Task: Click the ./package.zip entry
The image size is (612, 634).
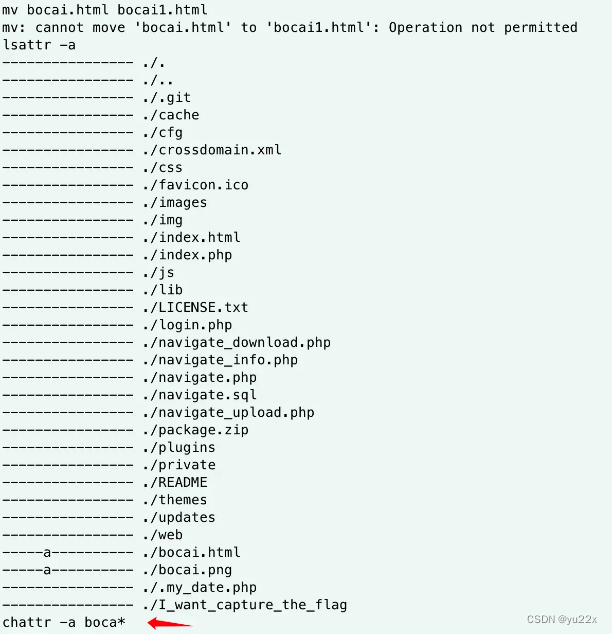Action: [x=196, y=430]
